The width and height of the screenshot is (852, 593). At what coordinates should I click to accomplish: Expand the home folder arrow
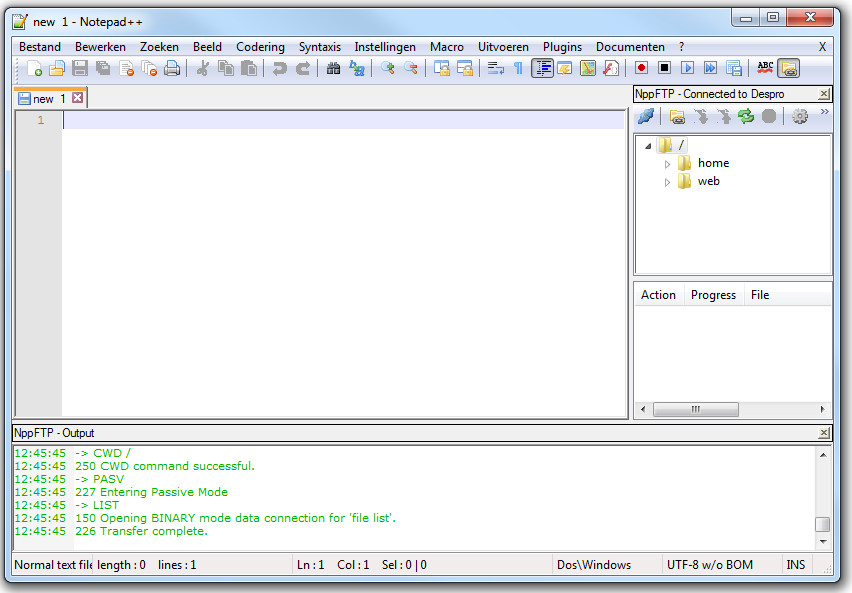coord(668,164)
